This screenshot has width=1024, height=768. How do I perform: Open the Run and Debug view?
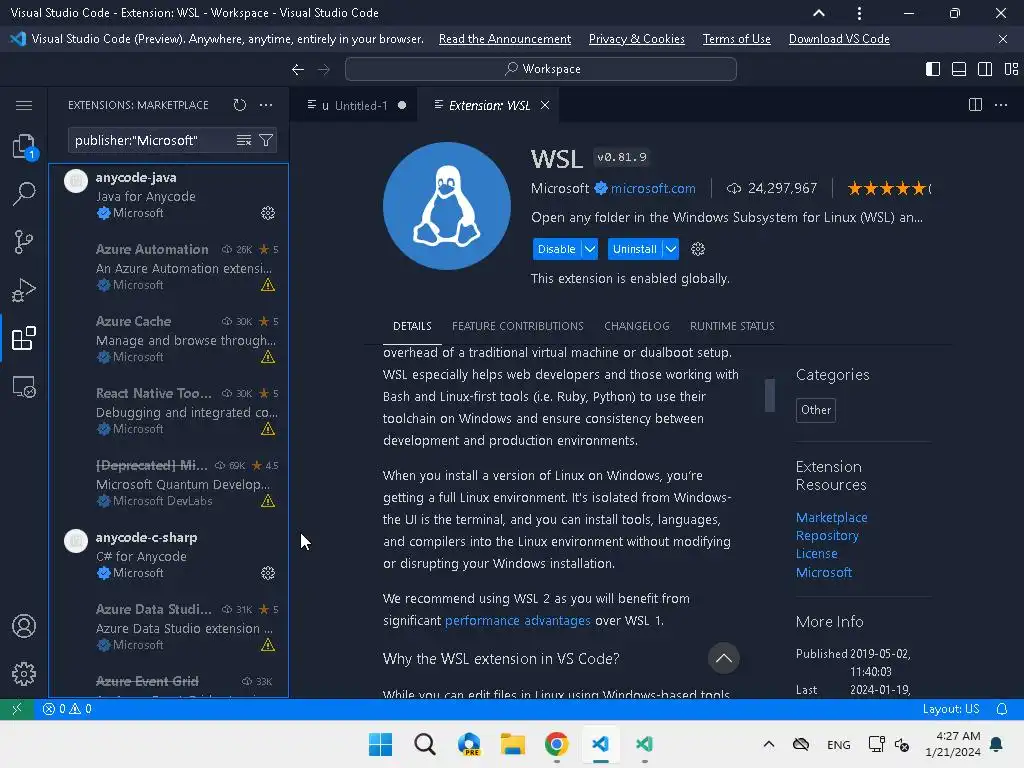coord(24,290)
